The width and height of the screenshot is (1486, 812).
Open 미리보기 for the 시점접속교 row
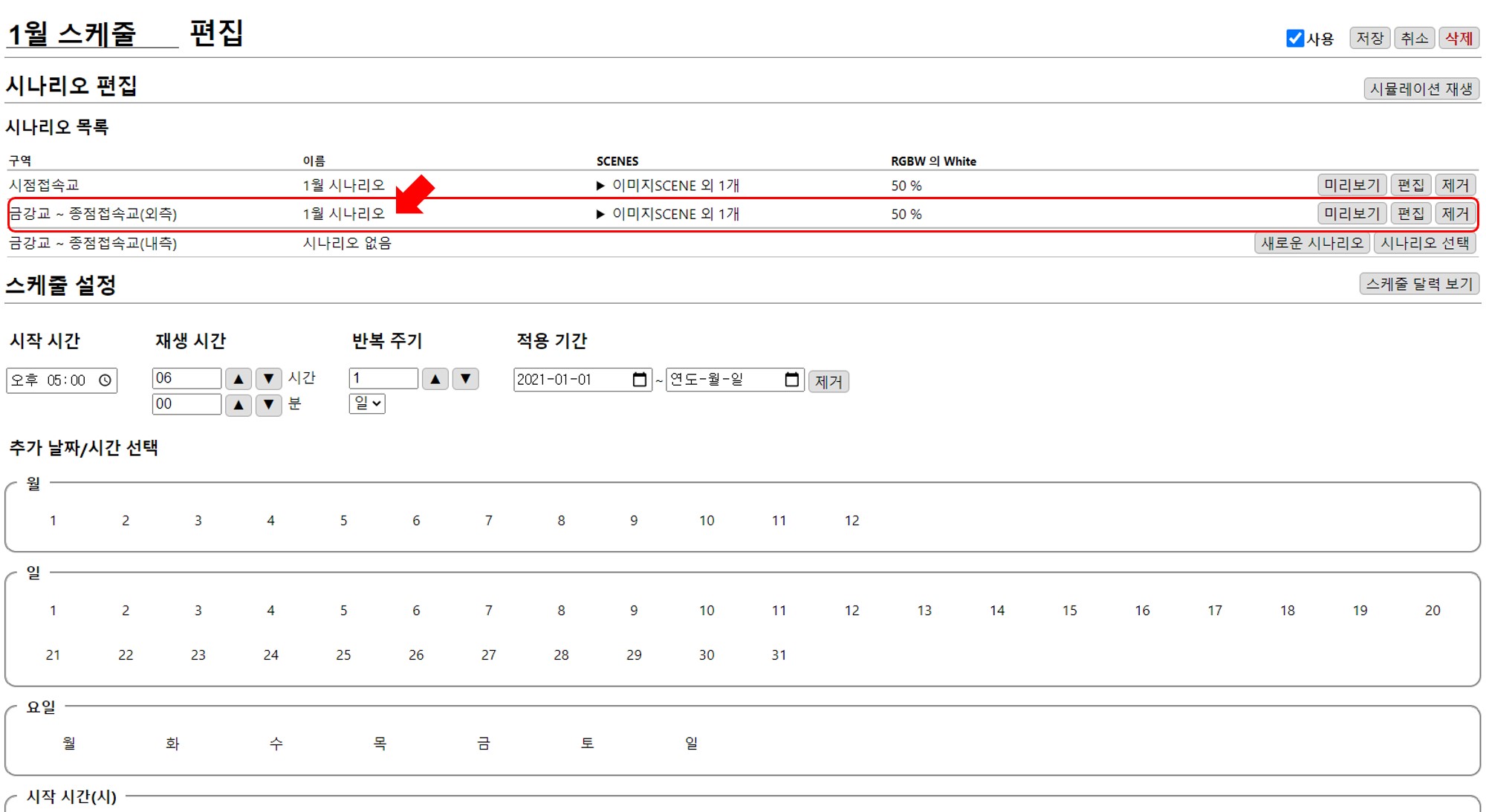click(x=1352, y=185)
